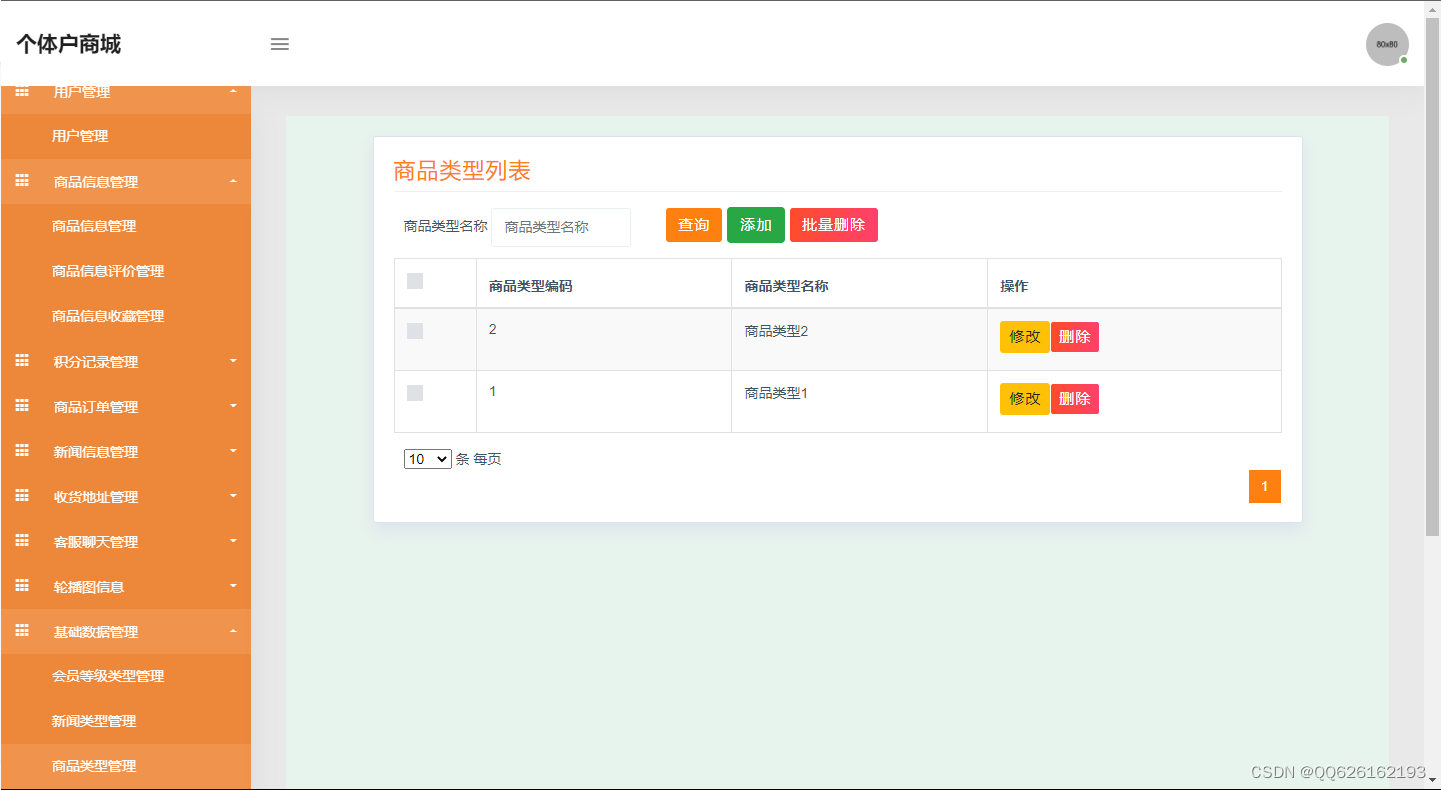Click grid icon beside 客服聊天管理
This screenshot has width=1441, height=790.
pyautogui.click(x=22, y=541)
